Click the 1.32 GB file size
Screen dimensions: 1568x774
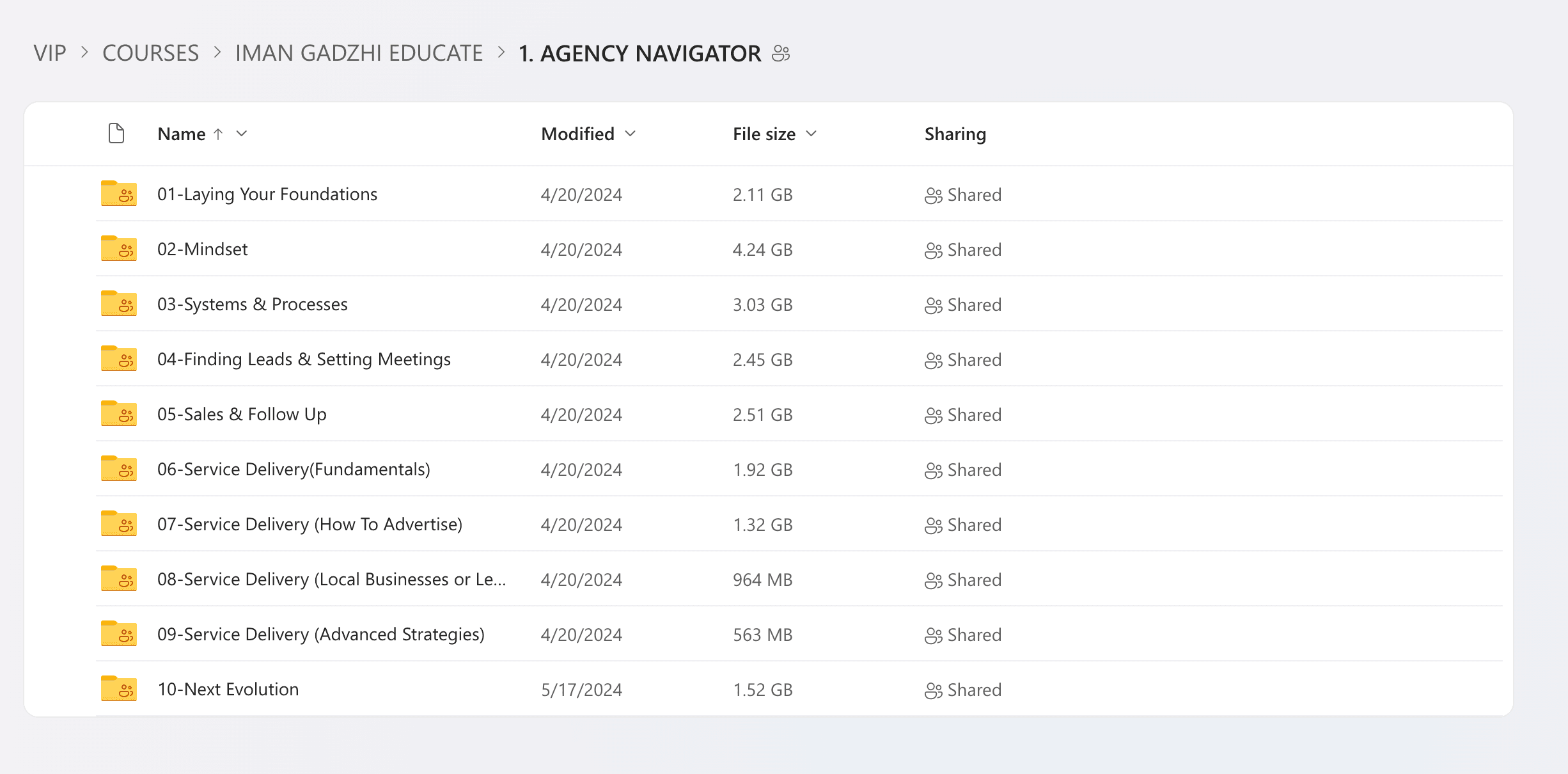tap(762, 525)
